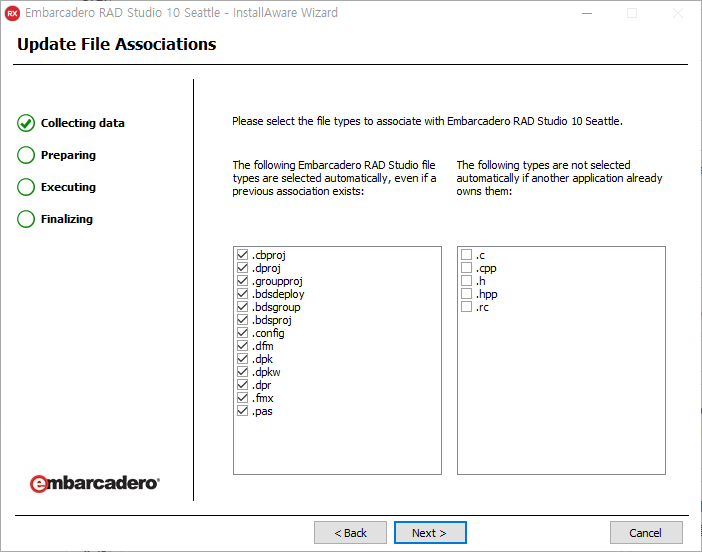This screenshot has width=702, height=552.
Task: Cancel the installation wizard
Action: click(x=646, y=533)
